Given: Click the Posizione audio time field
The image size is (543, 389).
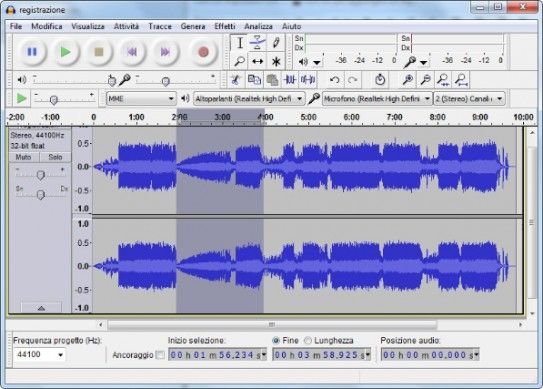Looking at the screenshot, I should pyautogui.click(x=430, y=355).
